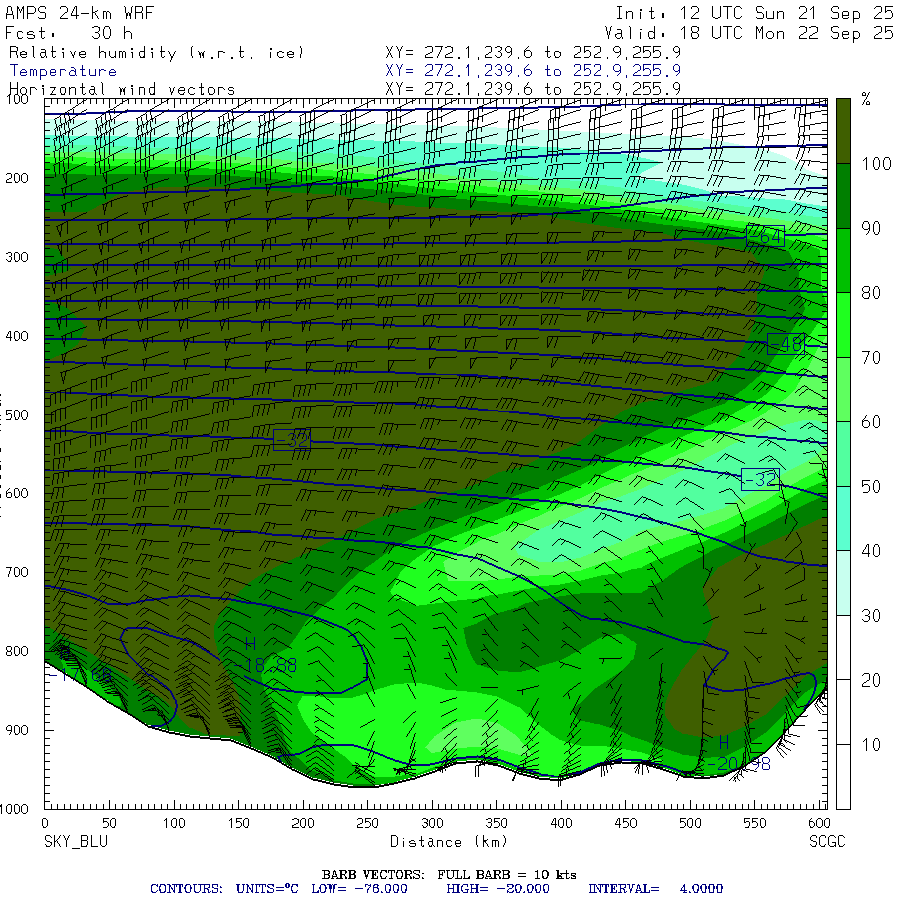Click the 'Valid: 18 UTC Mon 22 Sep 25' text
This screenshot has height=900, width=900.
coord(748,33)
